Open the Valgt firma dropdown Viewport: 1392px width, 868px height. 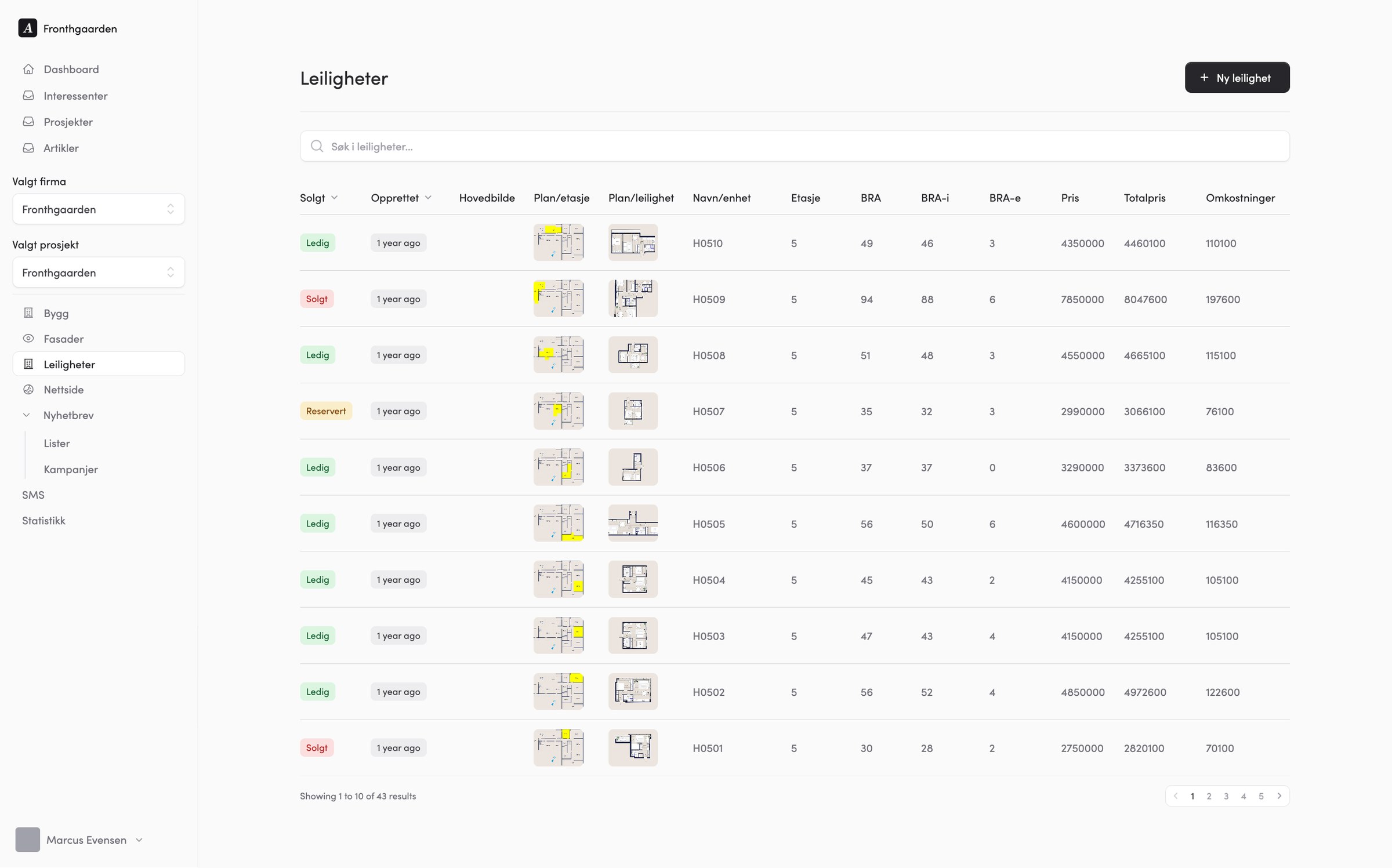click(x=99, y=209)
